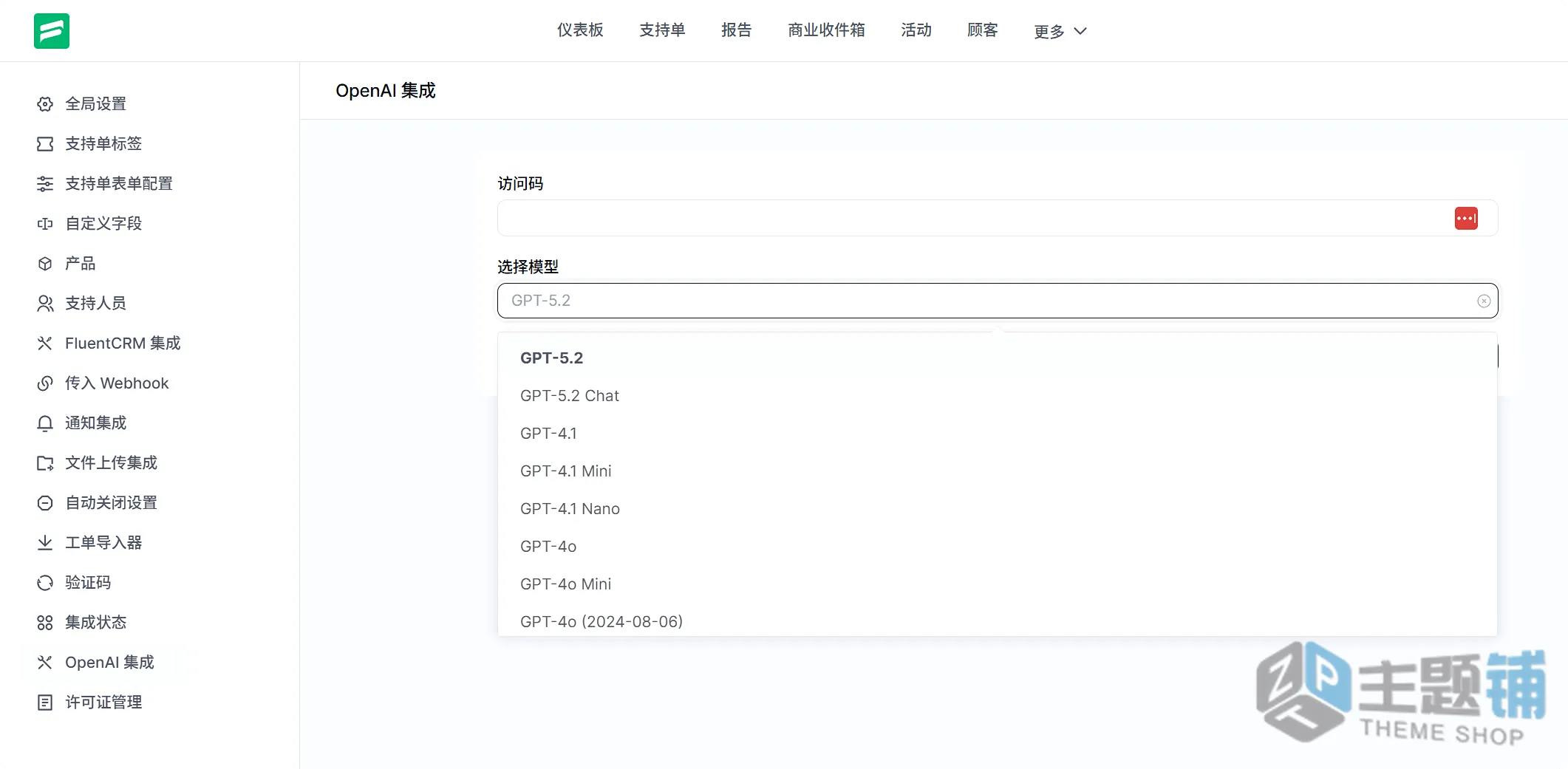Click the refresh icon beside 验证码
Viewport: 1568px width, 769px height.
(x=45, y=583)
